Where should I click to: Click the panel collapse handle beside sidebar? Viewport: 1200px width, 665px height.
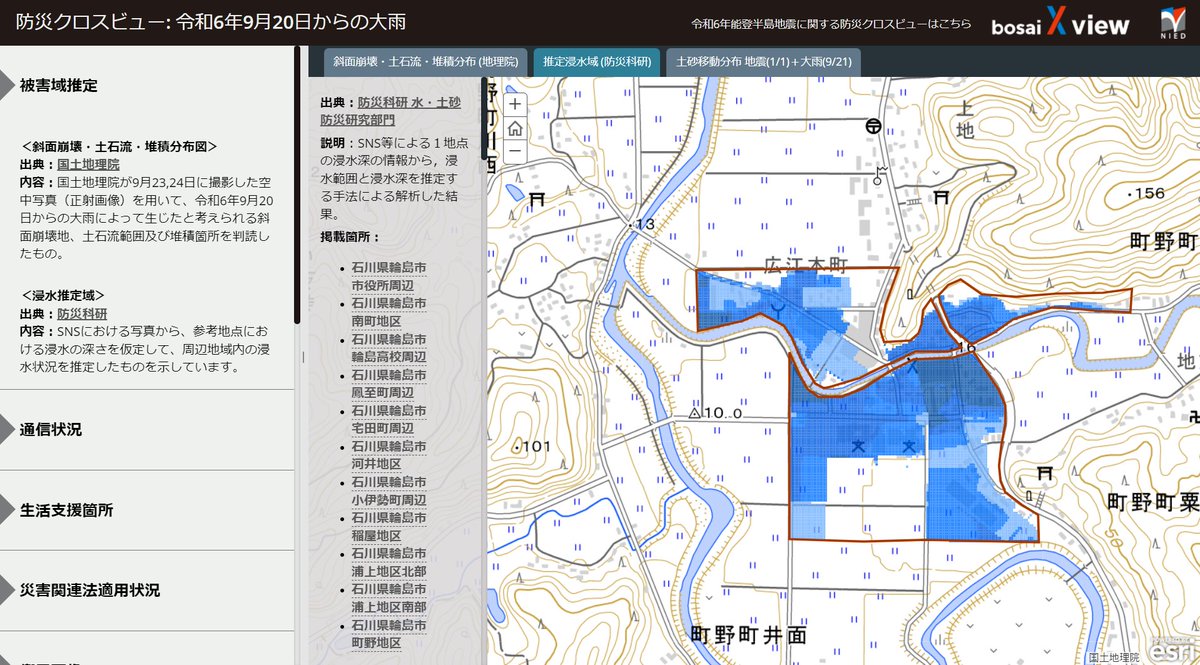[303, 357]
